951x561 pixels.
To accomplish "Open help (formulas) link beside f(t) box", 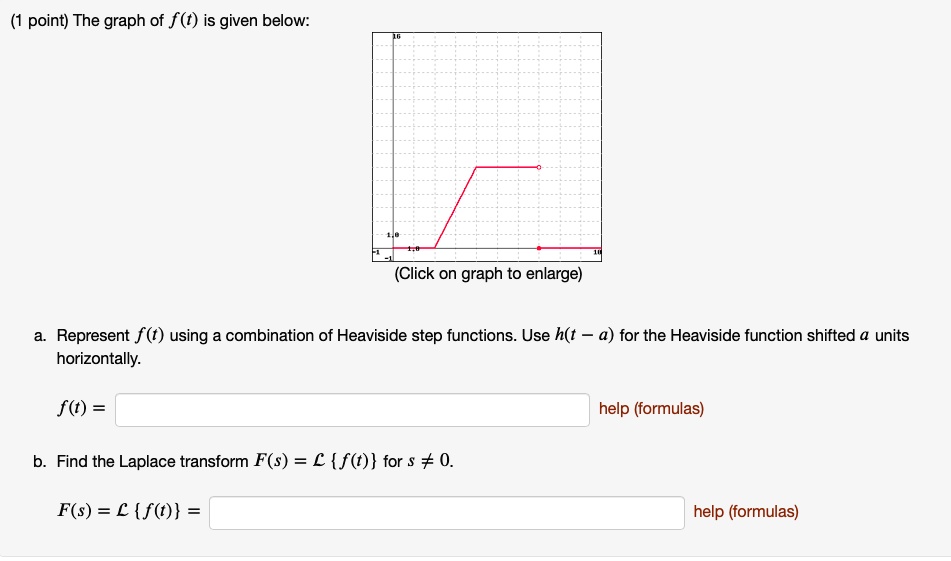I will pos(651,409).
